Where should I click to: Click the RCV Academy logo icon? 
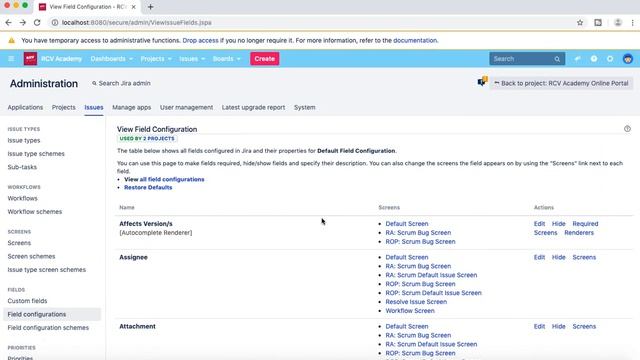pyautogui.click(x=30, y=59)
